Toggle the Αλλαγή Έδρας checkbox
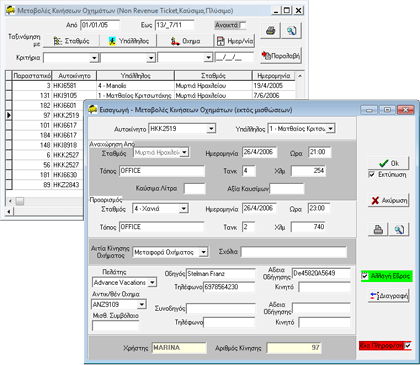420x365 pixels. pos(365,276)
